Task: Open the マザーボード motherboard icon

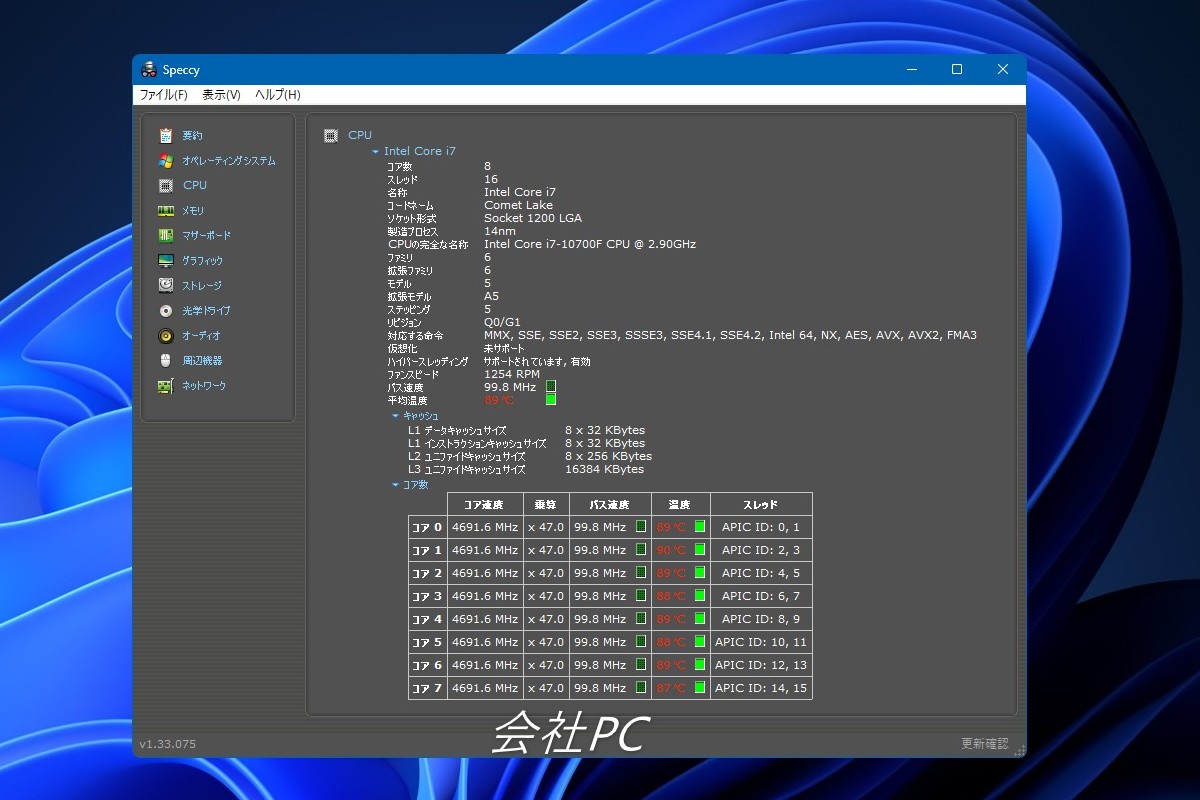Action: tap(166, 235)
